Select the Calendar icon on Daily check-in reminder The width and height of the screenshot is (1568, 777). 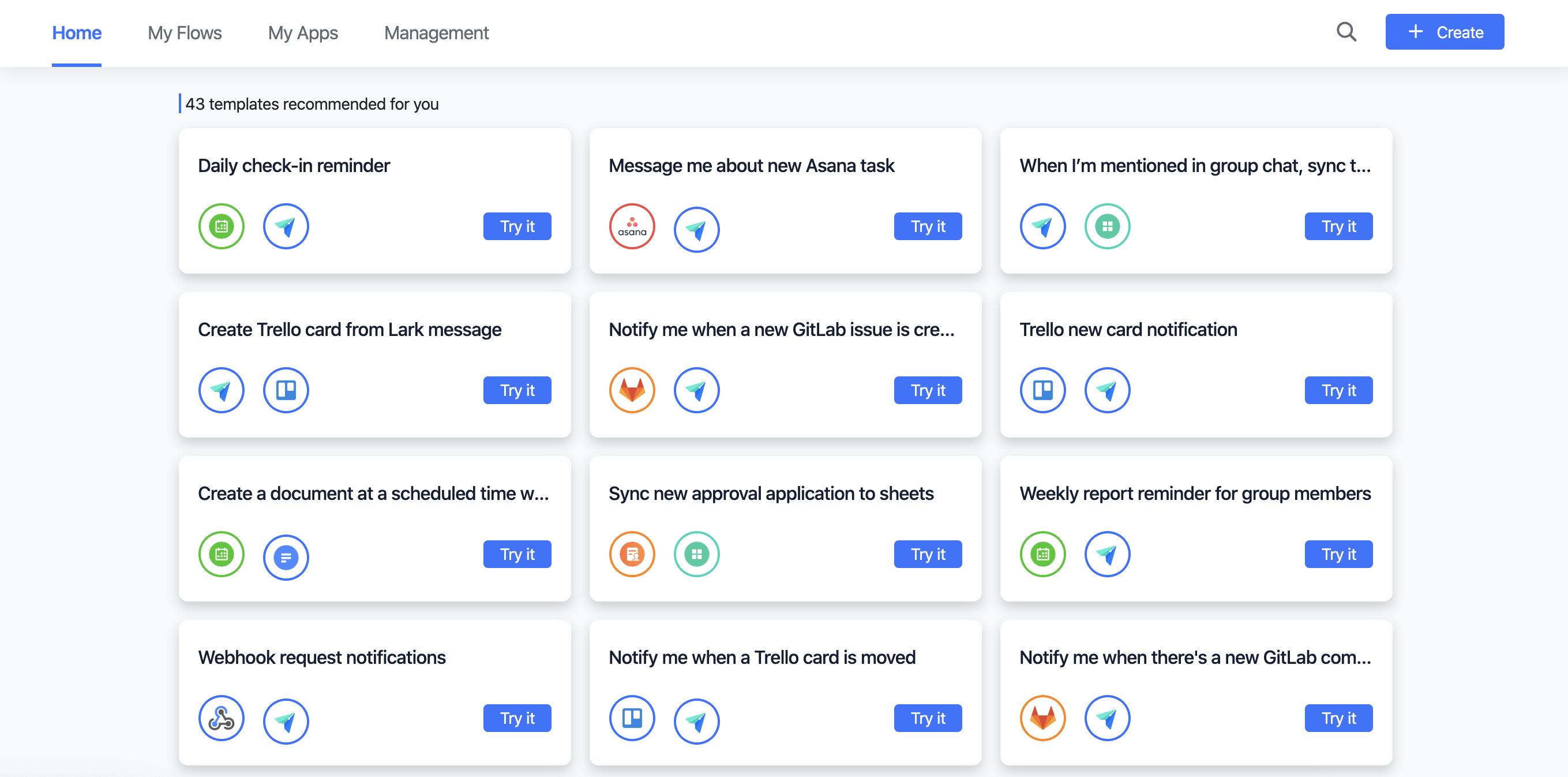(x=221, y=226)
